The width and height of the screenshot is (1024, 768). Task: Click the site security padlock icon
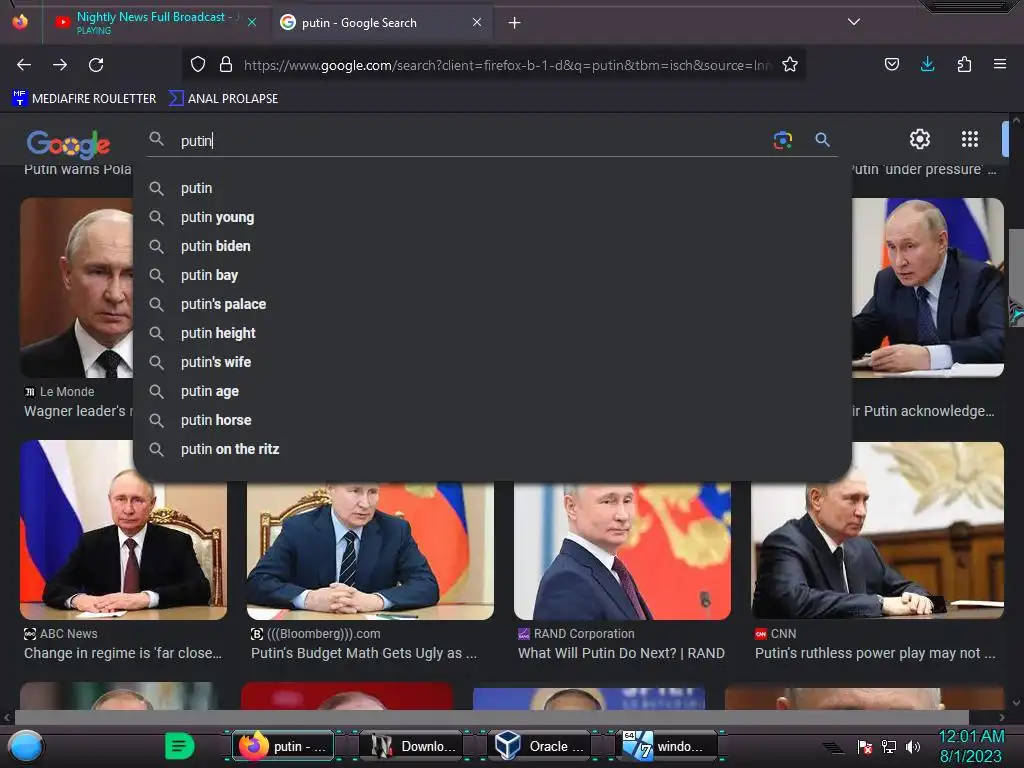pyautogui.click(x=226, y=64)
